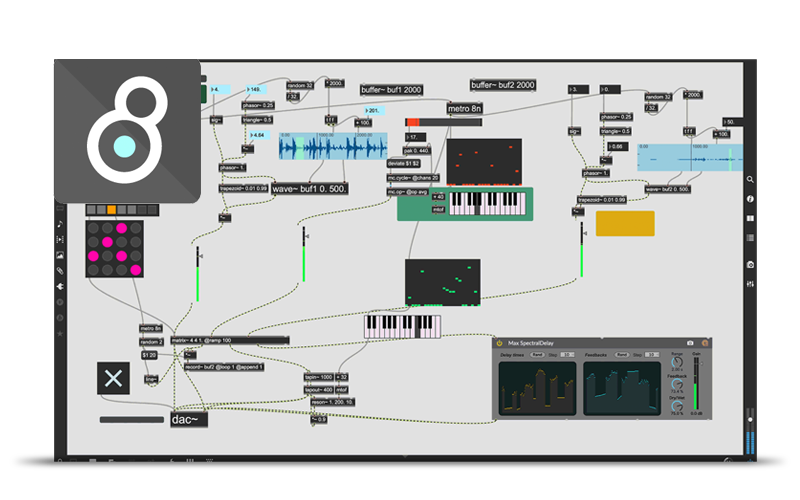Select the matrix~ 4 4 1. @ramp 100 object
Viewport: 800px width, 500px height.
(x=230, y=340)
